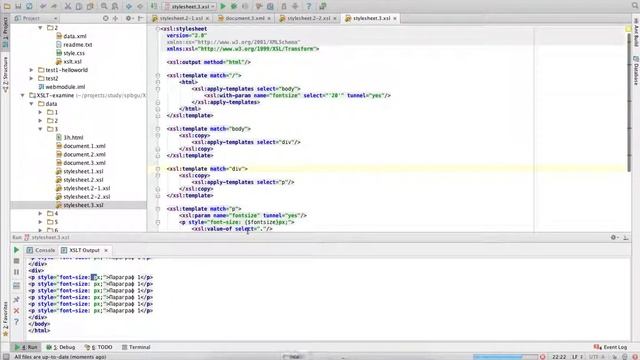640x360 pixels.
Task: Fold the template match="div" block
Action: pyautogui.click(x=158, y=169)
